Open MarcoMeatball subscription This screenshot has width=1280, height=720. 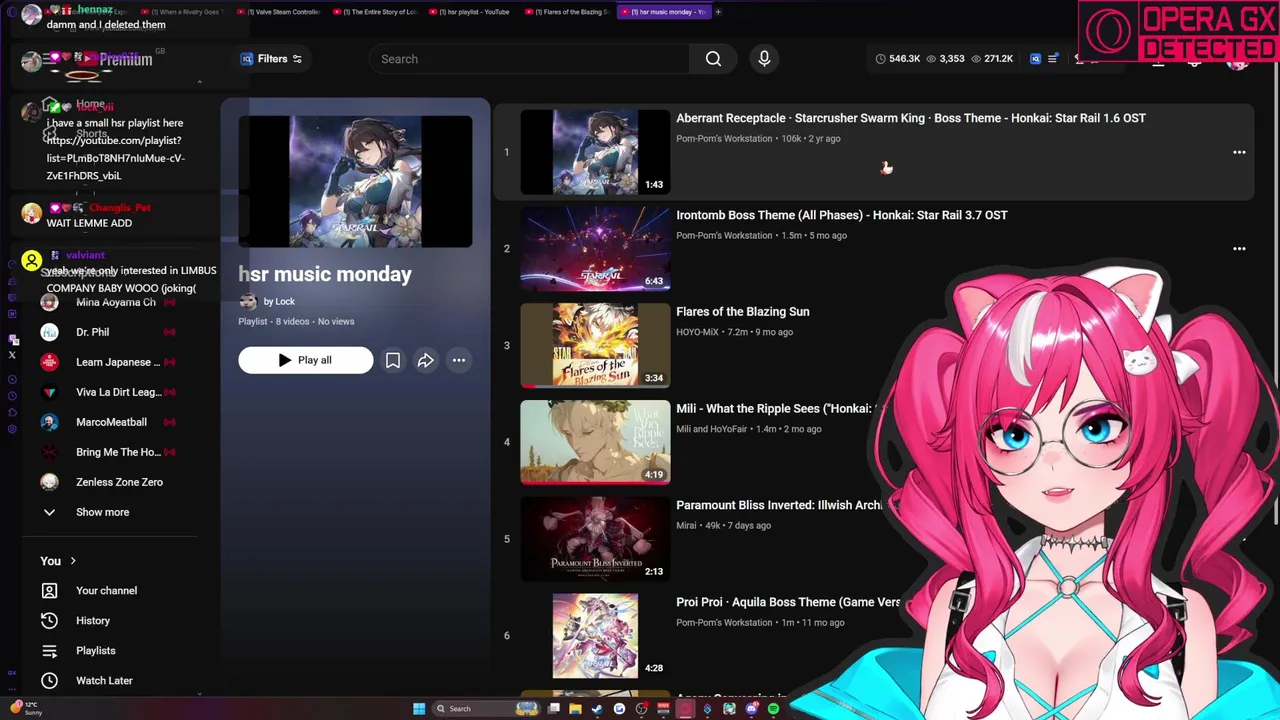111,422
